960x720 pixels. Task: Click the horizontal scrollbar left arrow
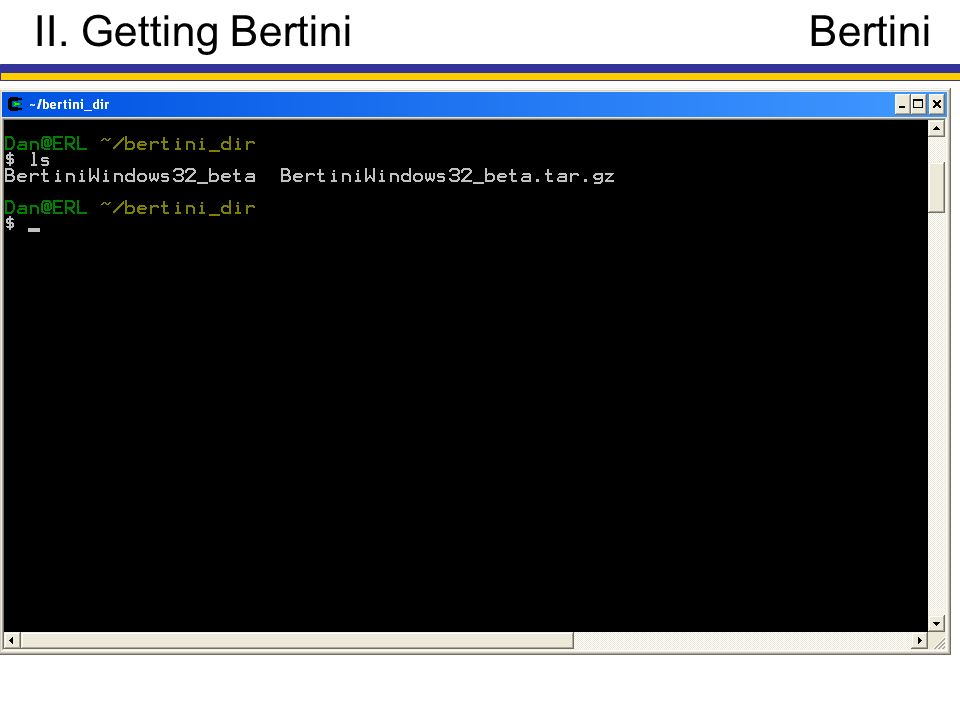(x=12, y=640)
